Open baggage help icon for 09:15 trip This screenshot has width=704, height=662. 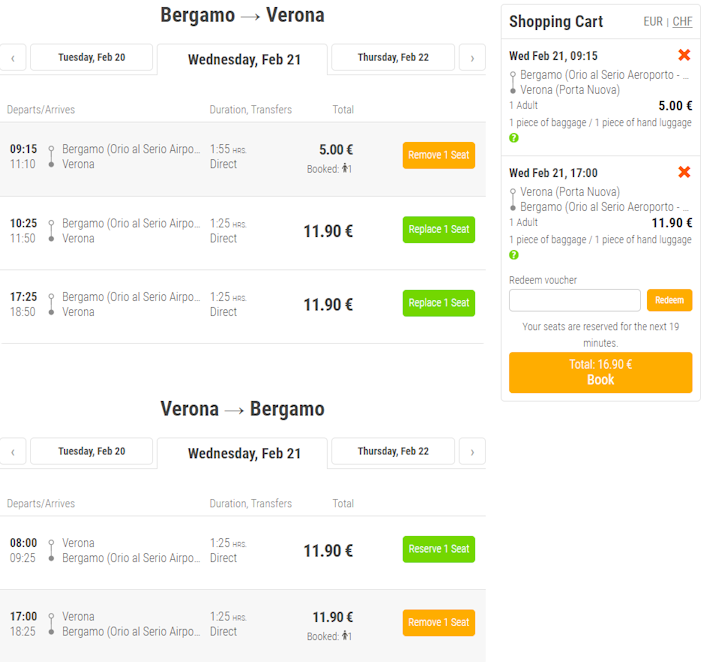[514, 138]
